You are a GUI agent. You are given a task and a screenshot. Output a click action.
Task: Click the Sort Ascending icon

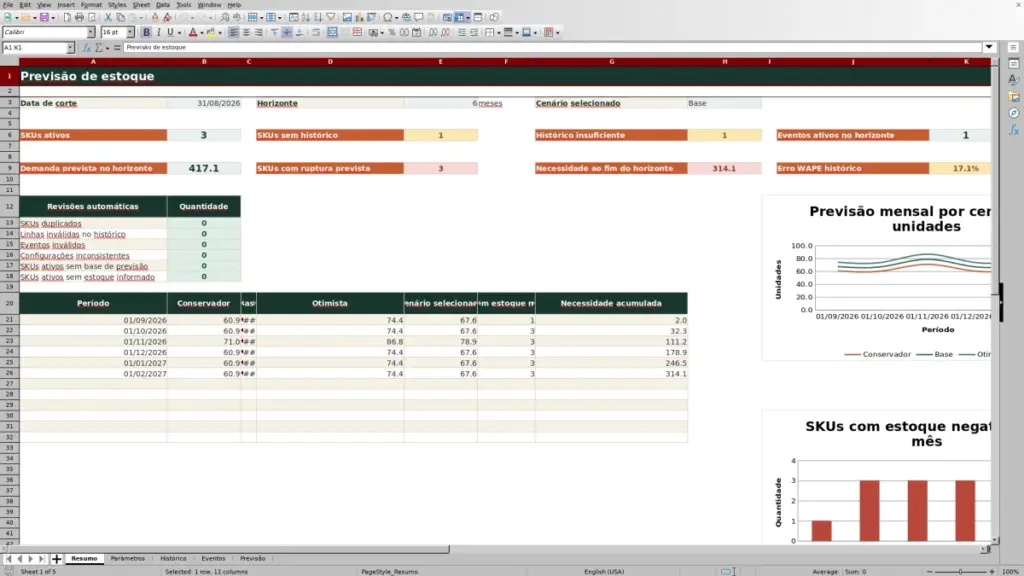pos(306,18)
